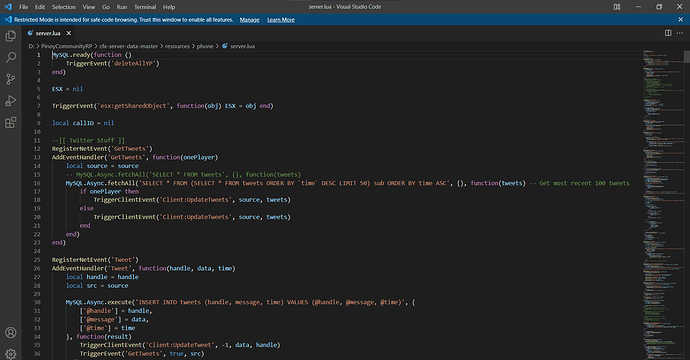The height and width of the screenshot is (360, 690).
Task: Toggle the customize layout control in title bar
Action: (617, 7)
